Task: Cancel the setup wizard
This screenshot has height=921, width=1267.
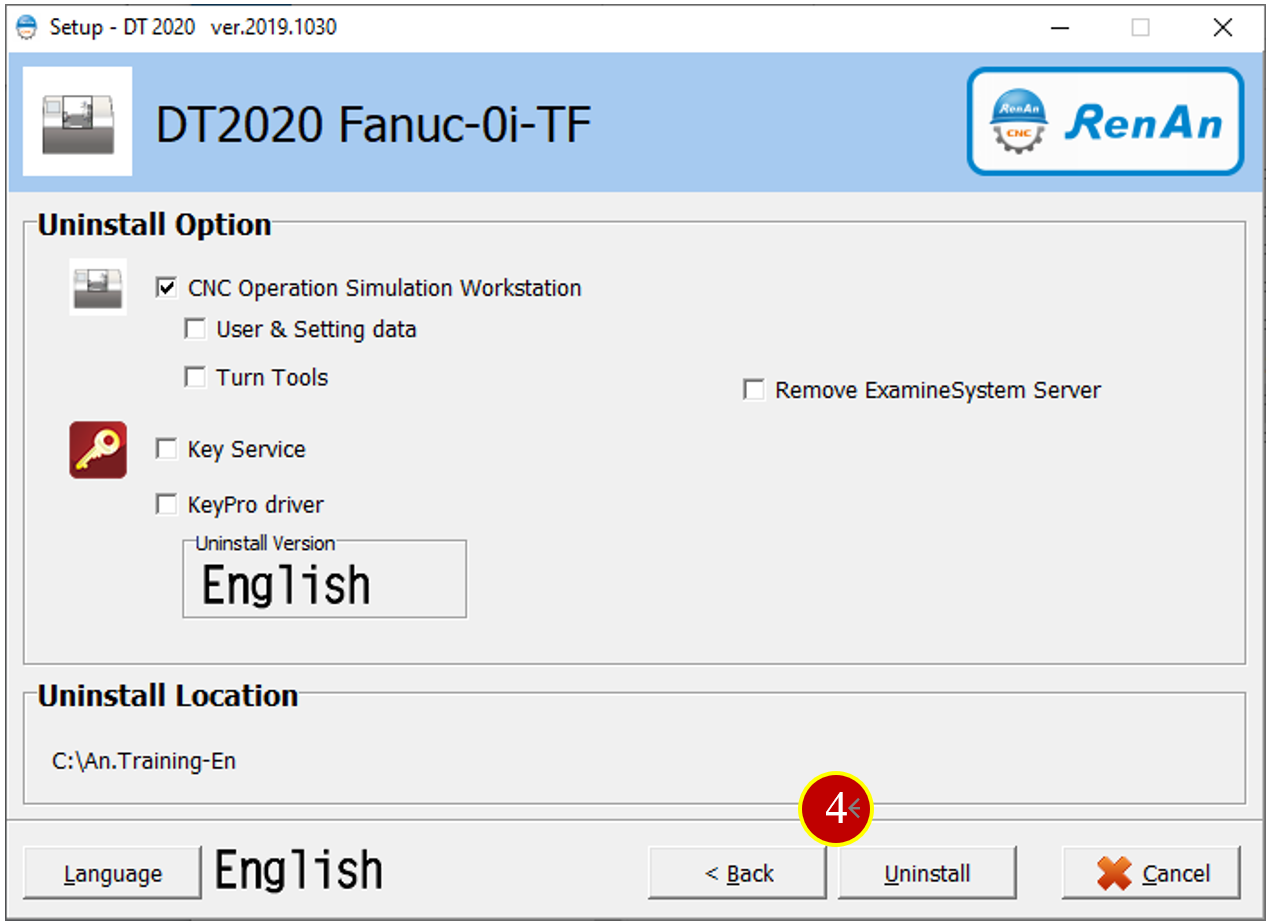Action: pos(1152,873)
